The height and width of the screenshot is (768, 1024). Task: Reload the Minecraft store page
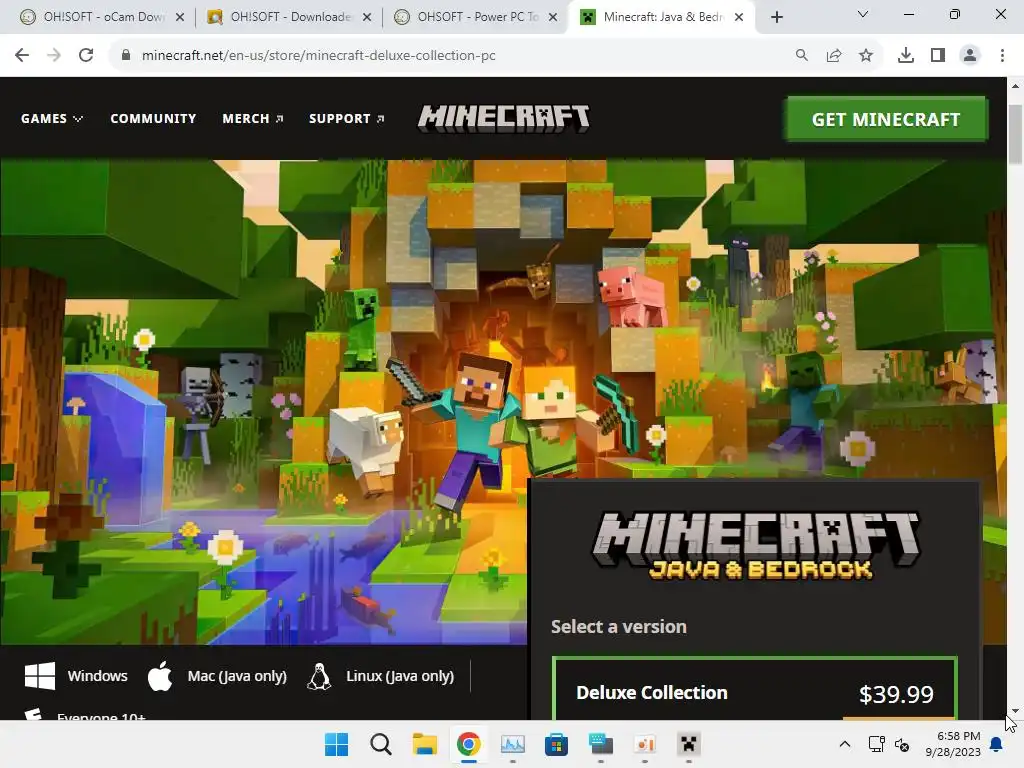tap(86, 56)
